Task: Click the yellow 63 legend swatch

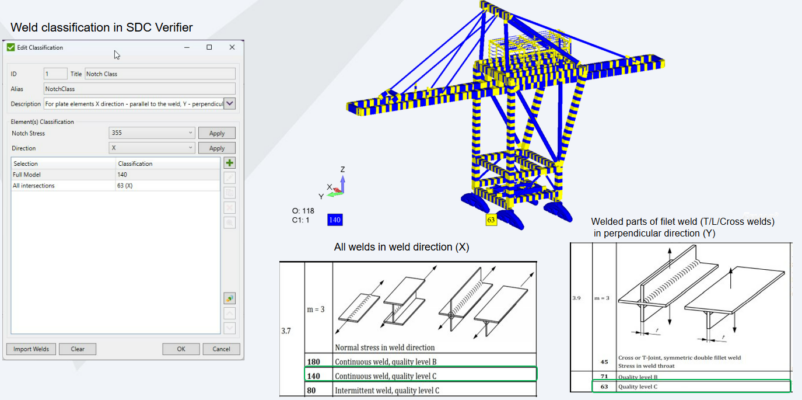Action: [491, 220]
